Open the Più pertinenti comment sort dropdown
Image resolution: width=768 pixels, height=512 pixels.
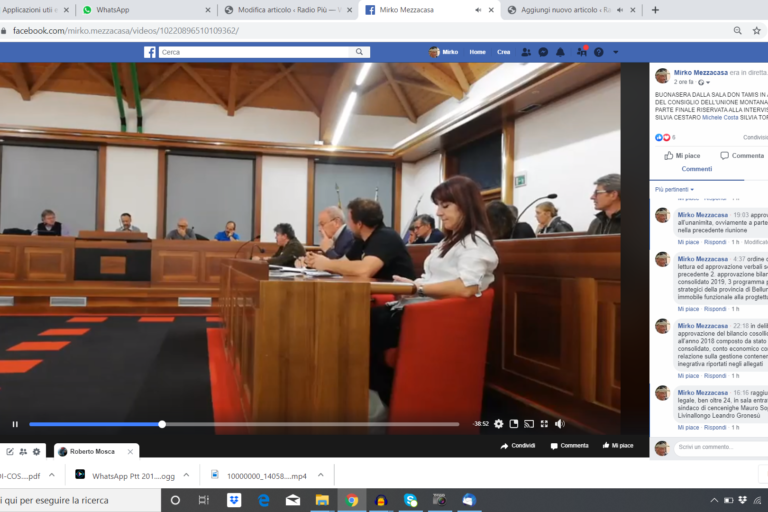[x=674, y=188]
